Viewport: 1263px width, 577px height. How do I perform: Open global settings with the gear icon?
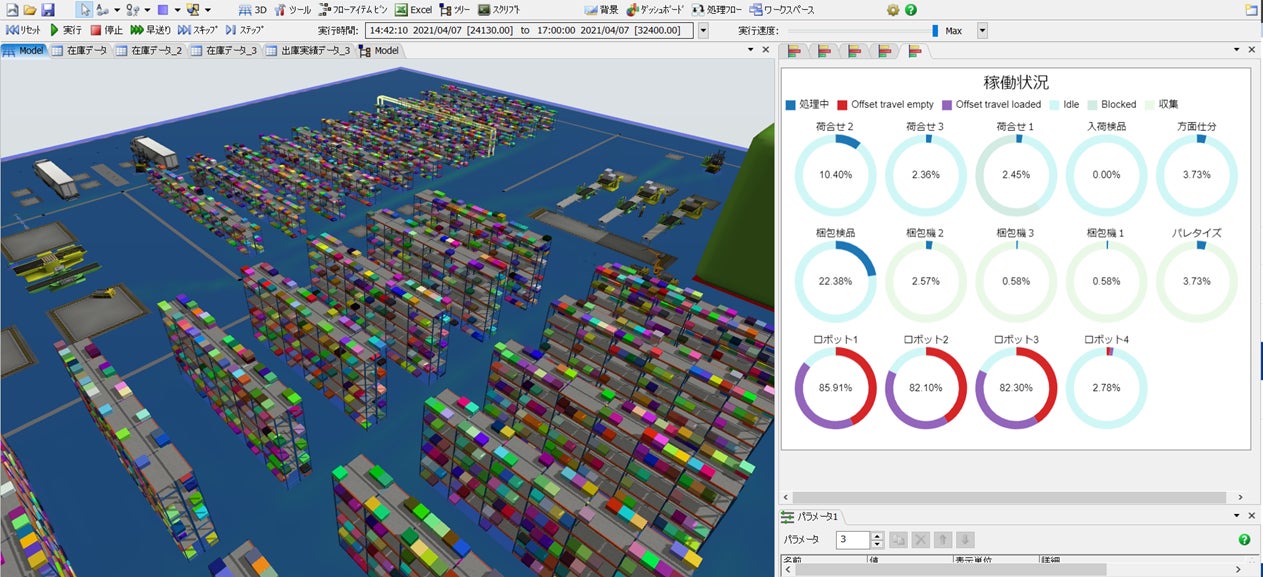point(893,10)
